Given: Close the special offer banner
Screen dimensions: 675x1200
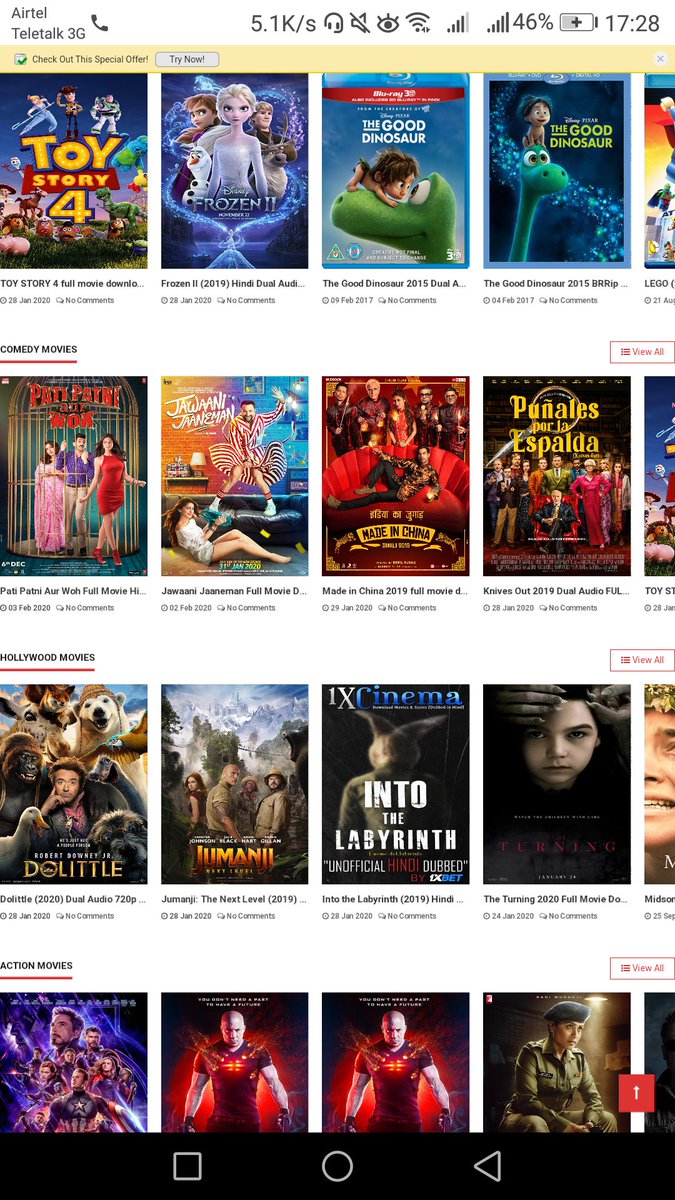Looking at the screenshot, I should point(660,59).
